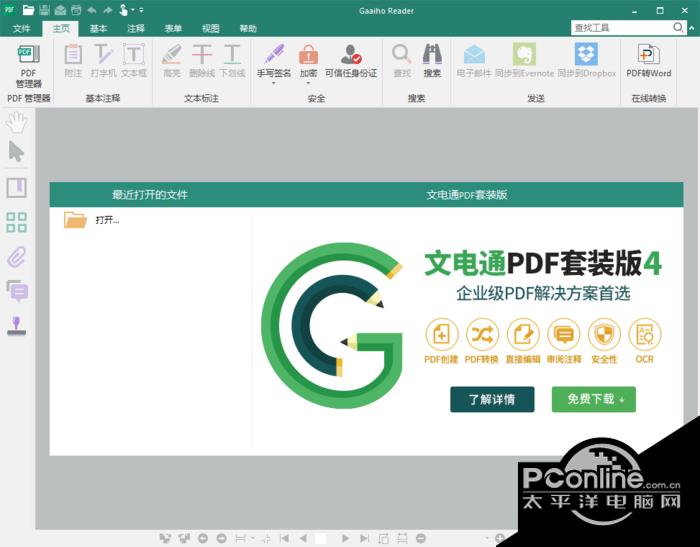This screenshot has width=700, height=547.
Task: Zoom out with minus button in bottom bar
Action: click(x=421, y=538)
